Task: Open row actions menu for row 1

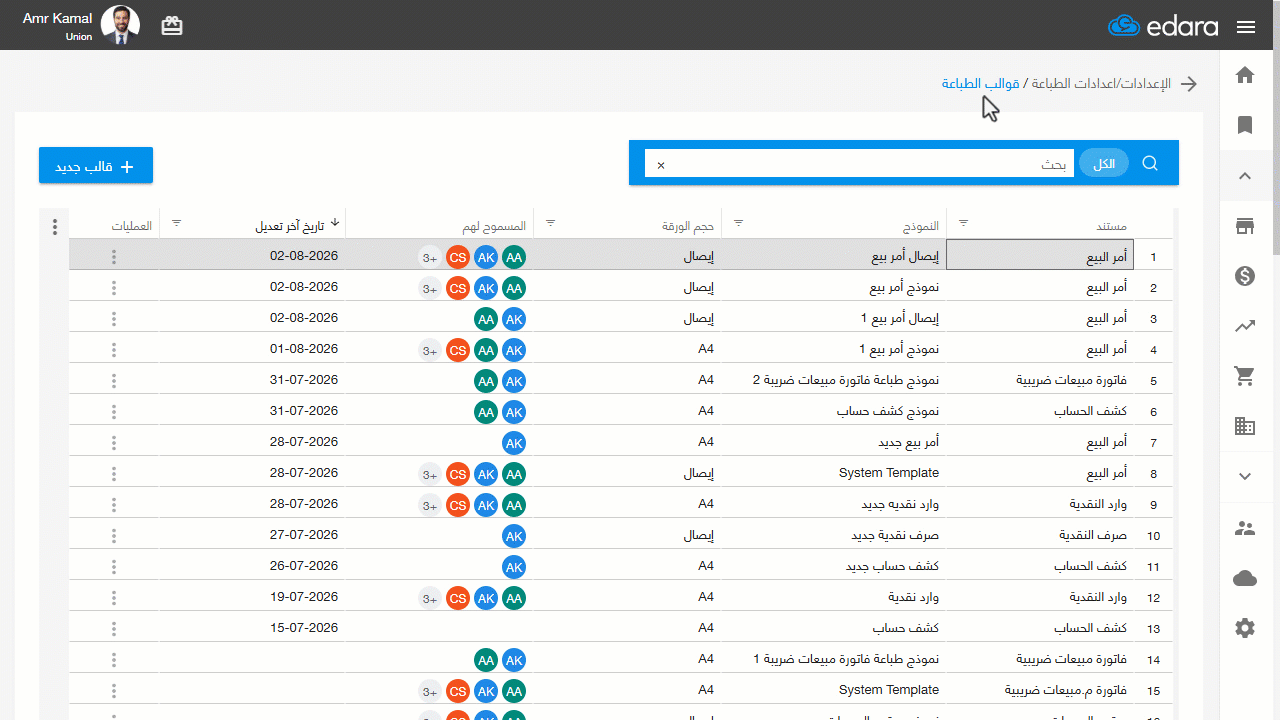Action: pyautogui.click(x=114, y=257)
